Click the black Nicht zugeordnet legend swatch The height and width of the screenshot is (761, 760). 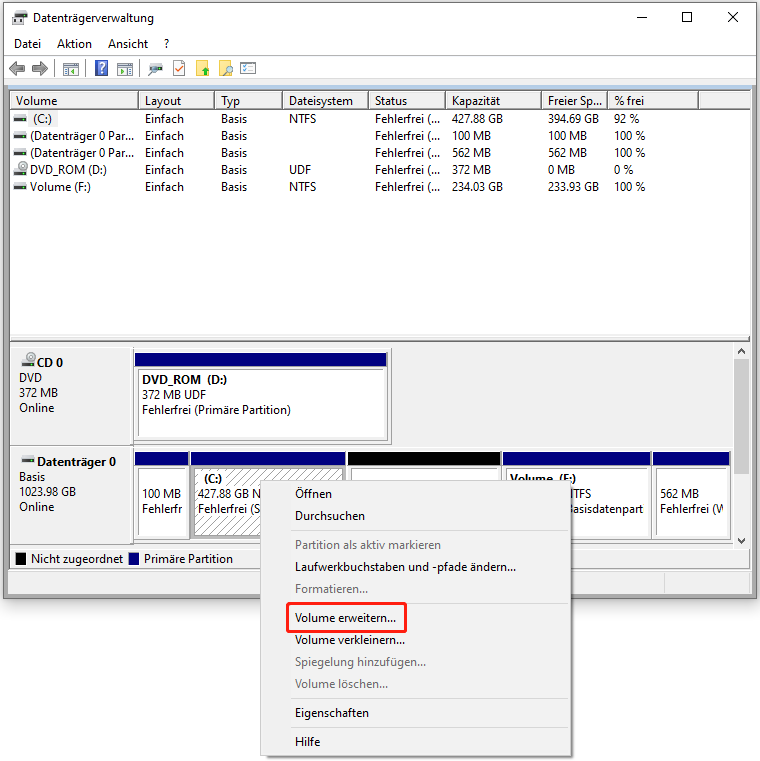21,559
